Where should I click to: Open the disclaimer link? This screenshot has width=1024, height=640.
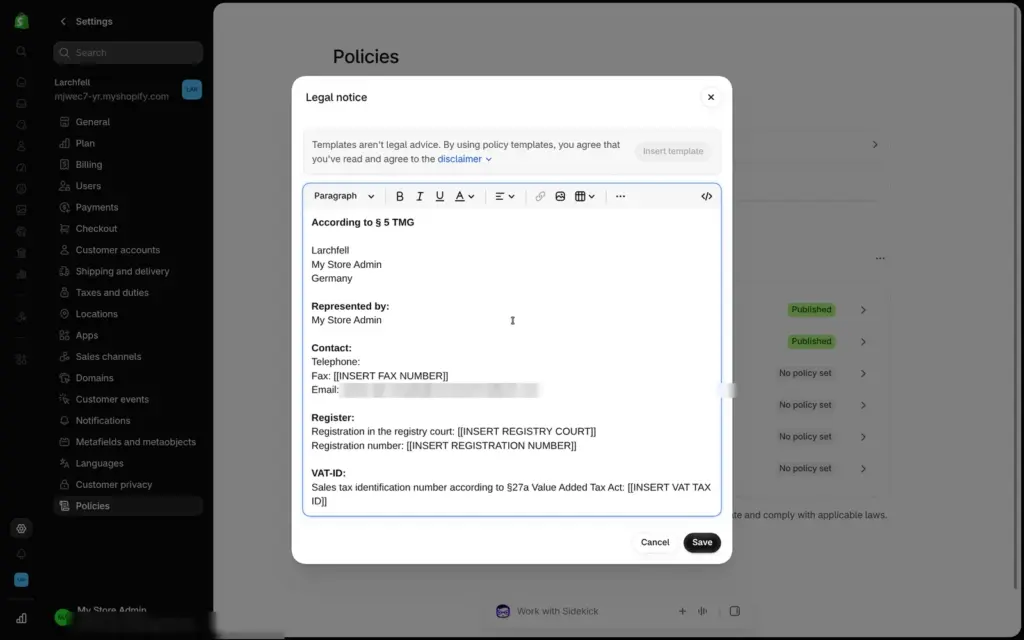(464, 159)
